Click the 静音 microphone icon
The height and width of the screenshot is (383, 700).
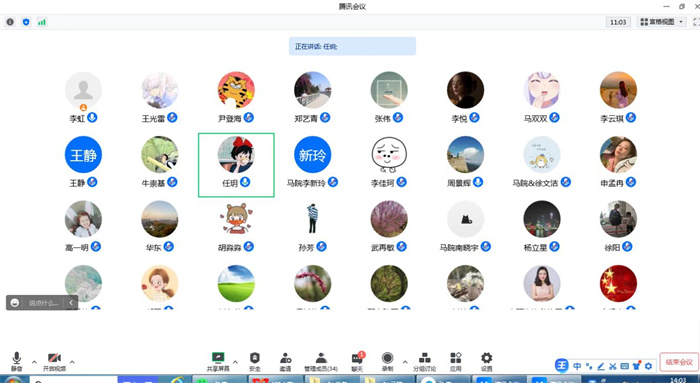17,358
